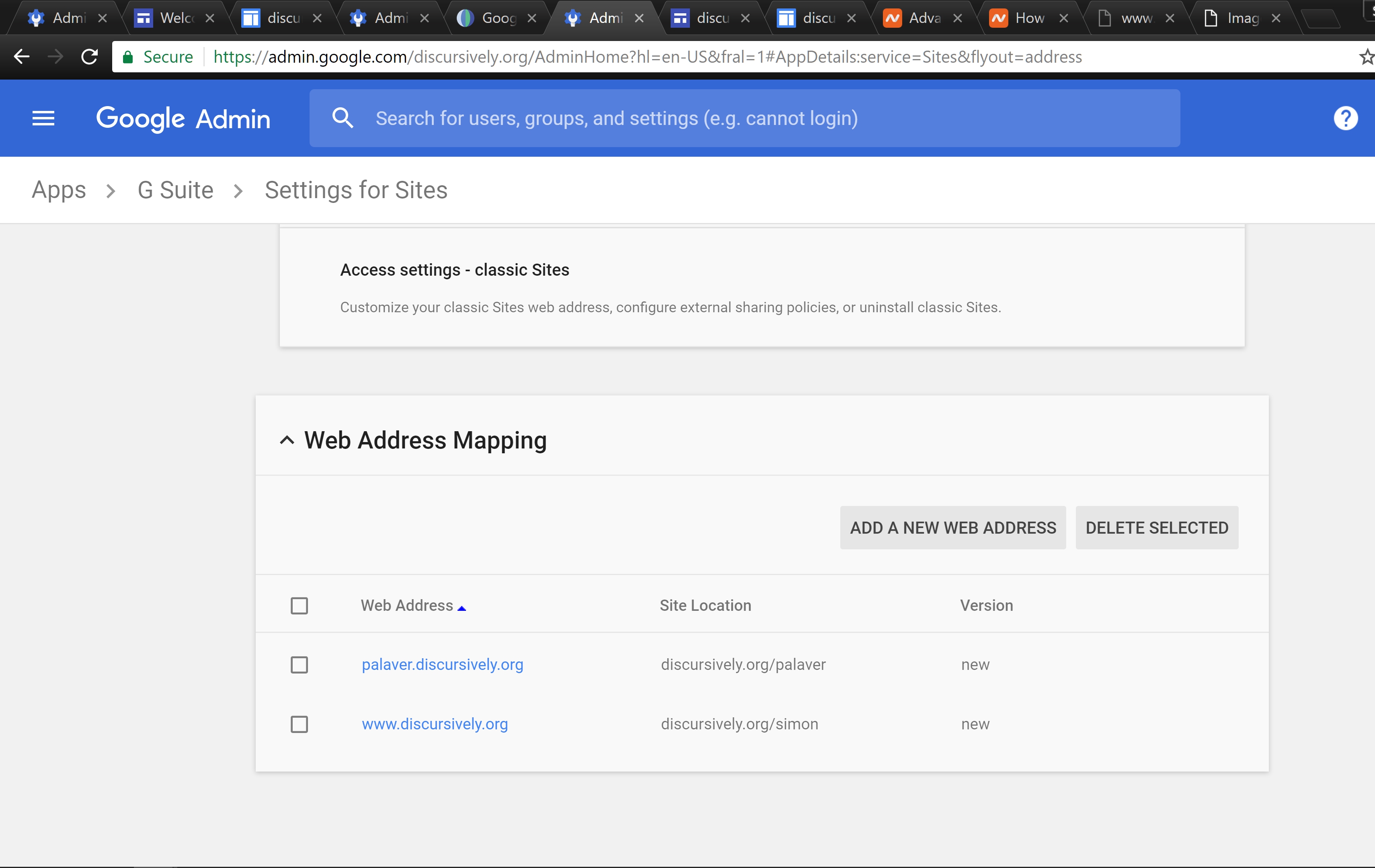Go to G Suite breadcrumb
Image resolution: width=1375 pixels, height=868 pixels.
[x=176, y=190]
